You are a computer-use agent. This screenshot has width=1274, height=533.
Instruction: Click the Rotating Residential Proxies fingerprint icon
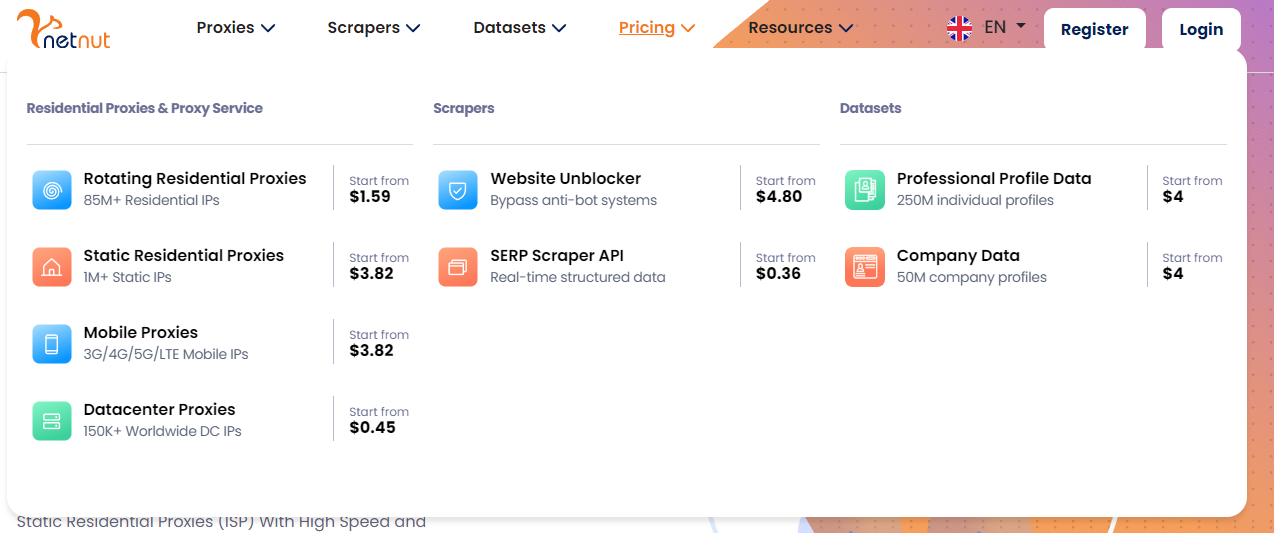tap(52, 190)
